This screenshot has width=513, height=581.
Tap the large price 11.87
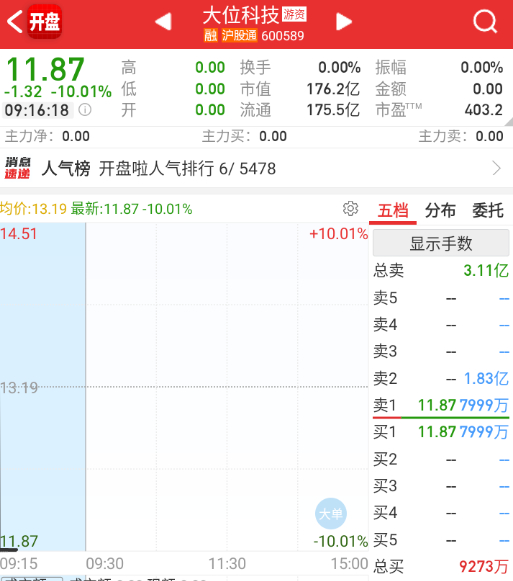(45, 69)
